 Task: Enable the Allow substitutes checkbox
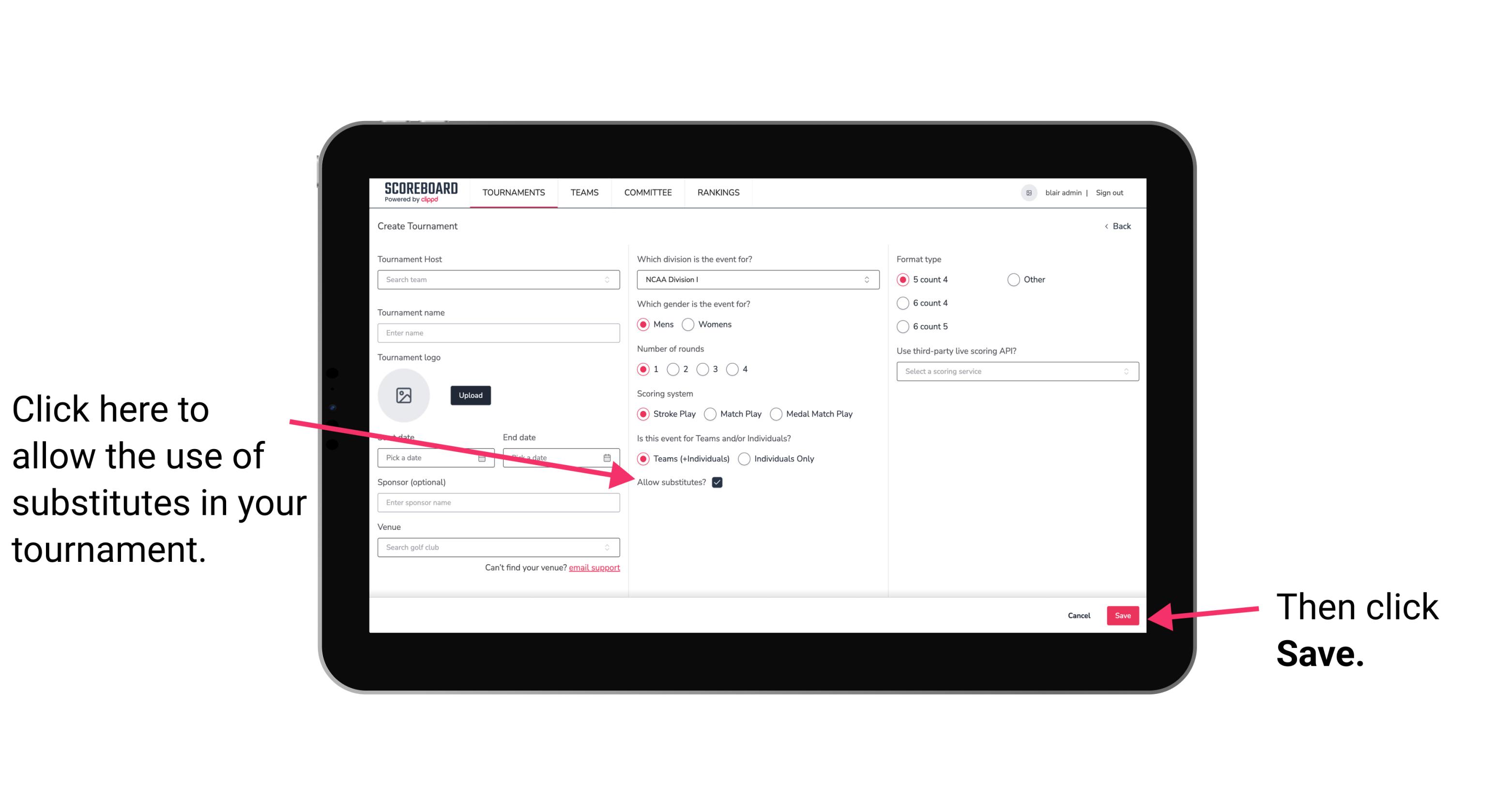coord(719,482)
